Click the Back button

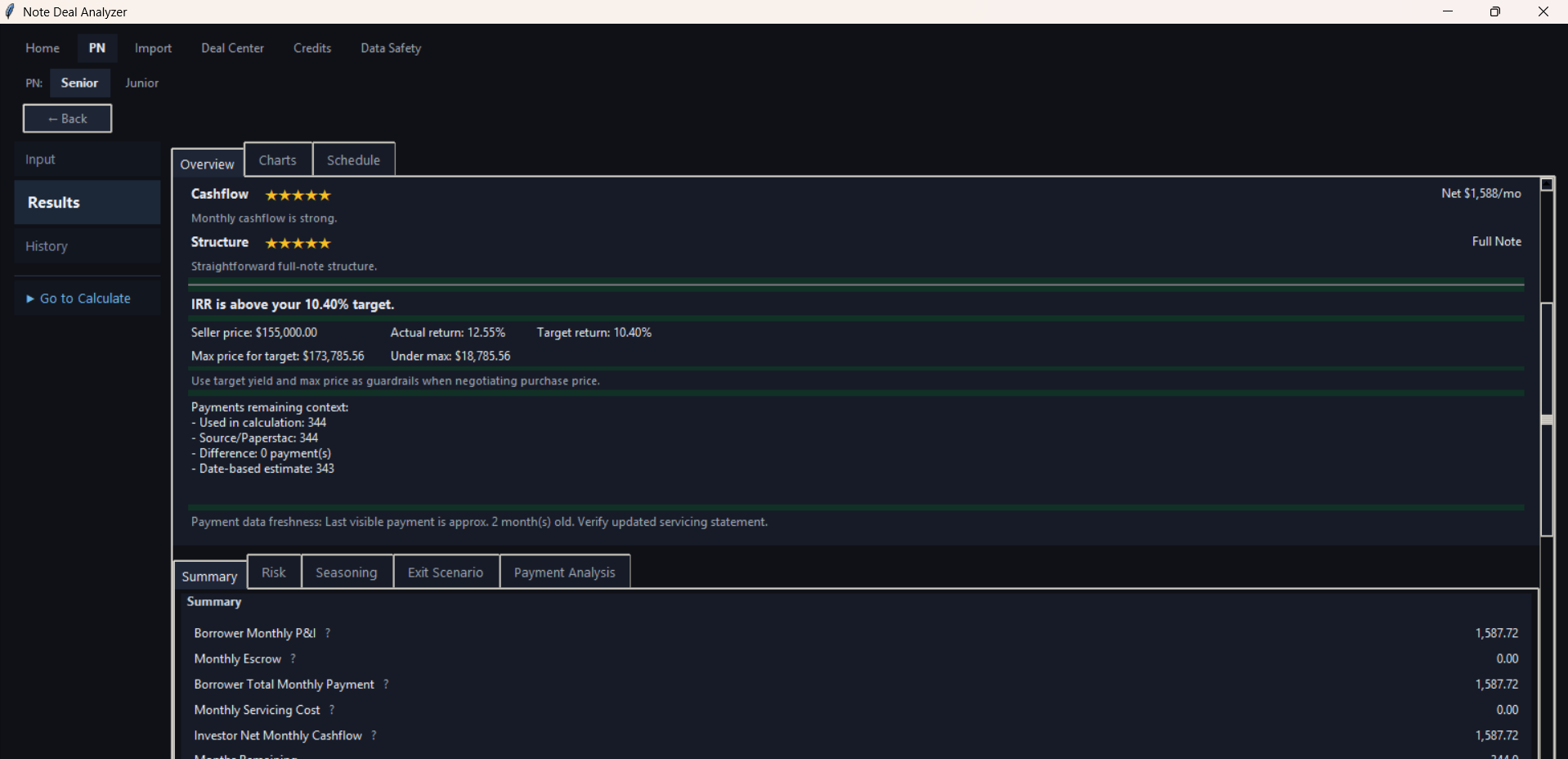point(67,119)
